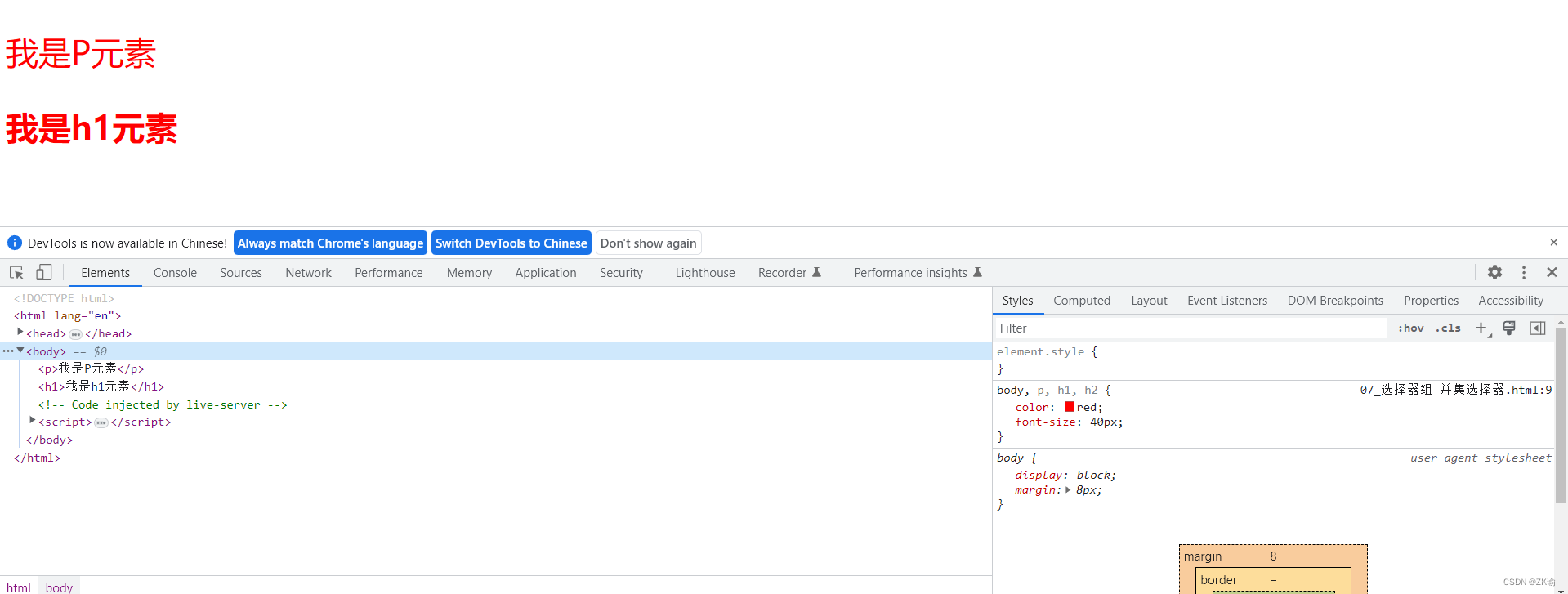Image resolution: width=1568 pixels, height=594 pixels.
Task: Click the margin value 8 in box model
Action: (1273, 556)
